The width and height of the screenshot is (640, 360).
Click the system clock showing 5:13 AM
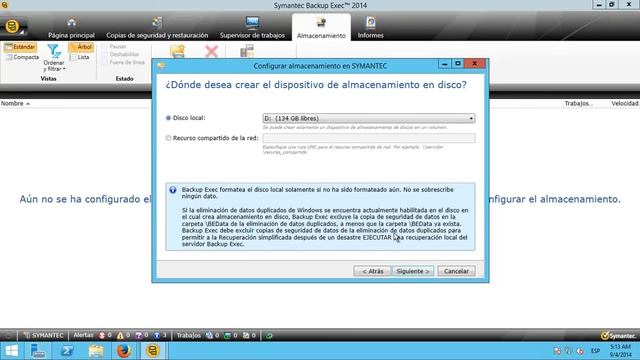coord(620,351)
